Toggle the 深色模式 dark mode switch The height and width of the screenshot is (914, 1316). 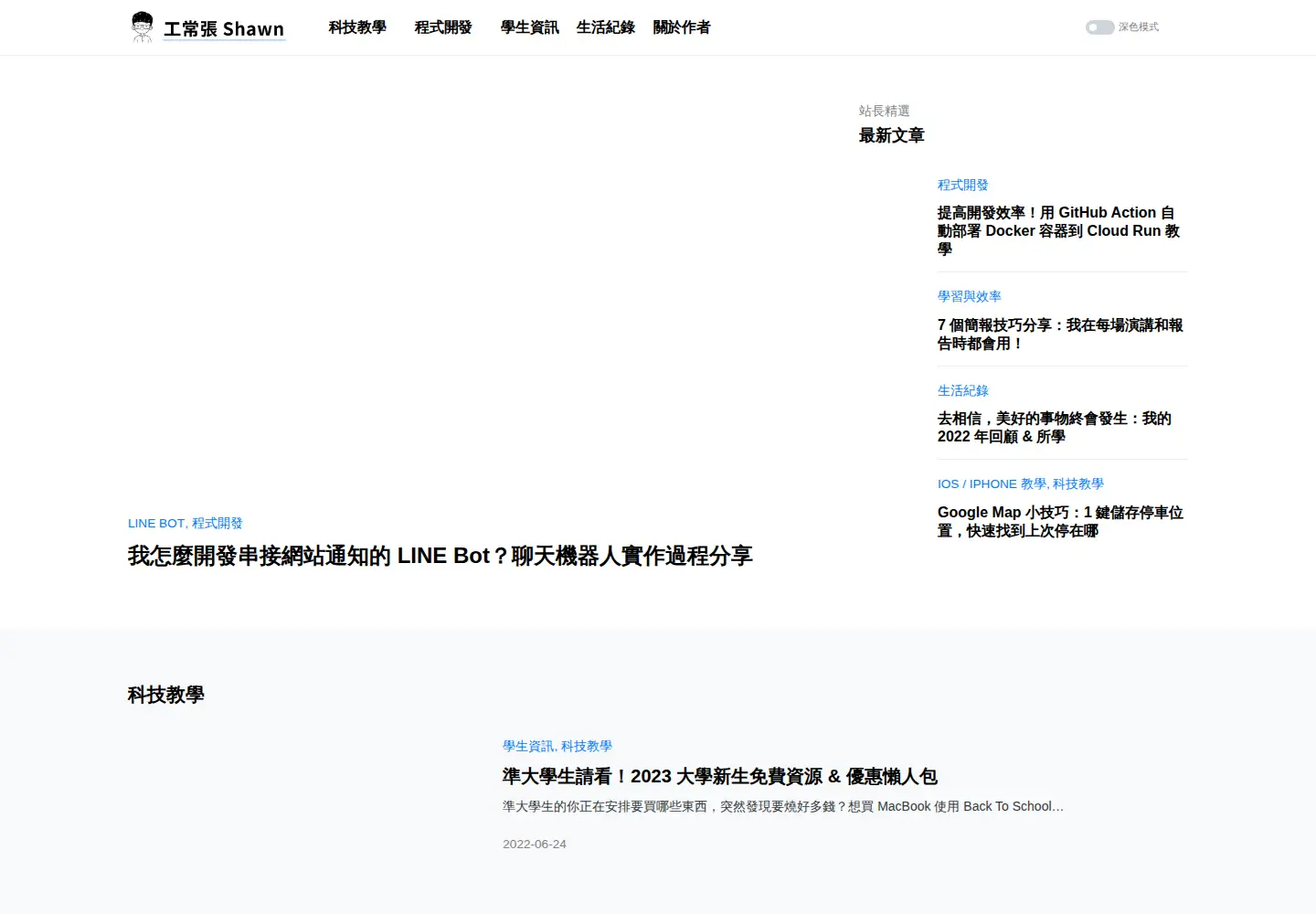1099,27
